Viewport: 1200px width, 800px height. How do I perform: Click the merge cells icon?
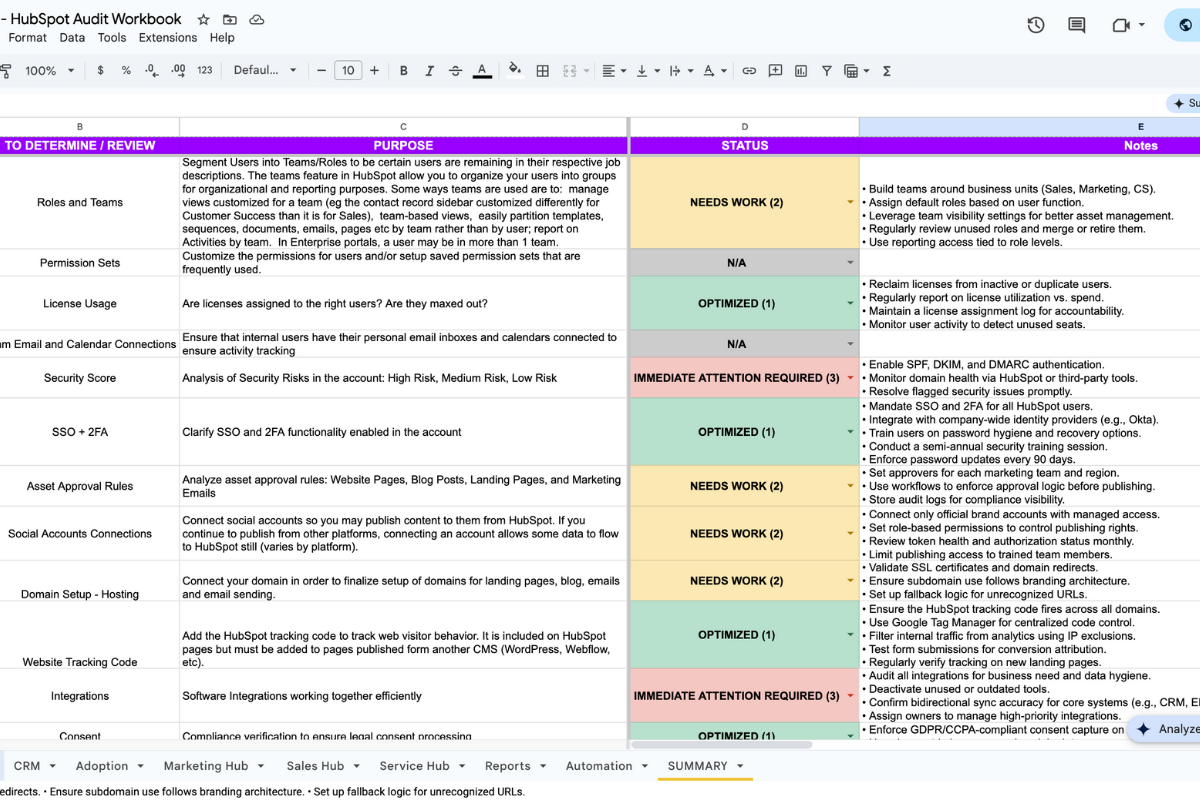point(569,71)
